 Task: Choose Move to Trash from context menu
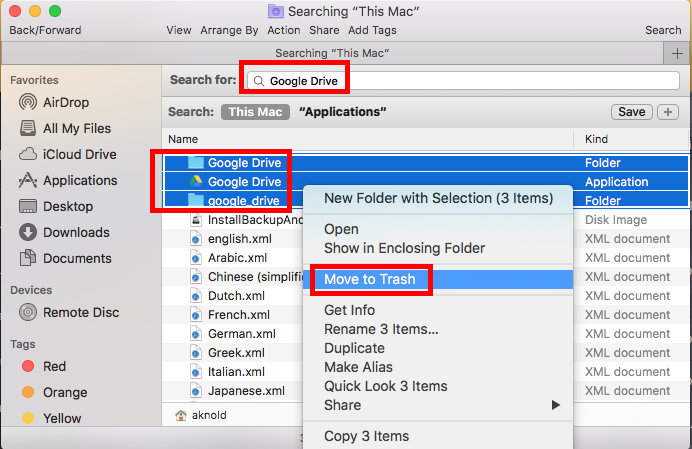coord(369,279)
